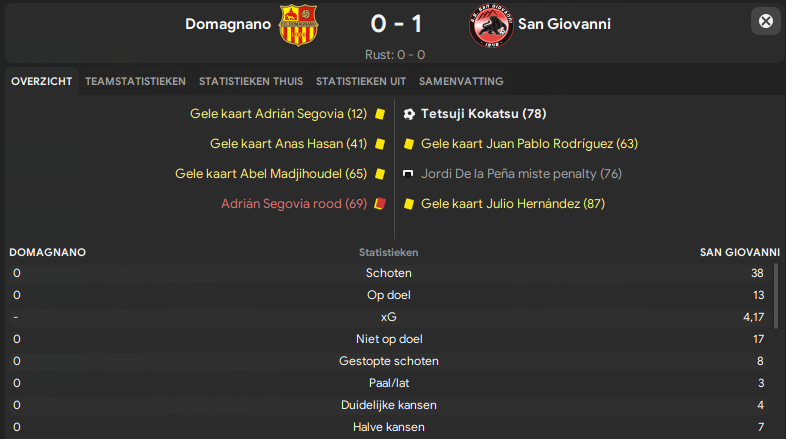Click San Giovanni team name in header
786x439 pixels.
coord(564,24)
